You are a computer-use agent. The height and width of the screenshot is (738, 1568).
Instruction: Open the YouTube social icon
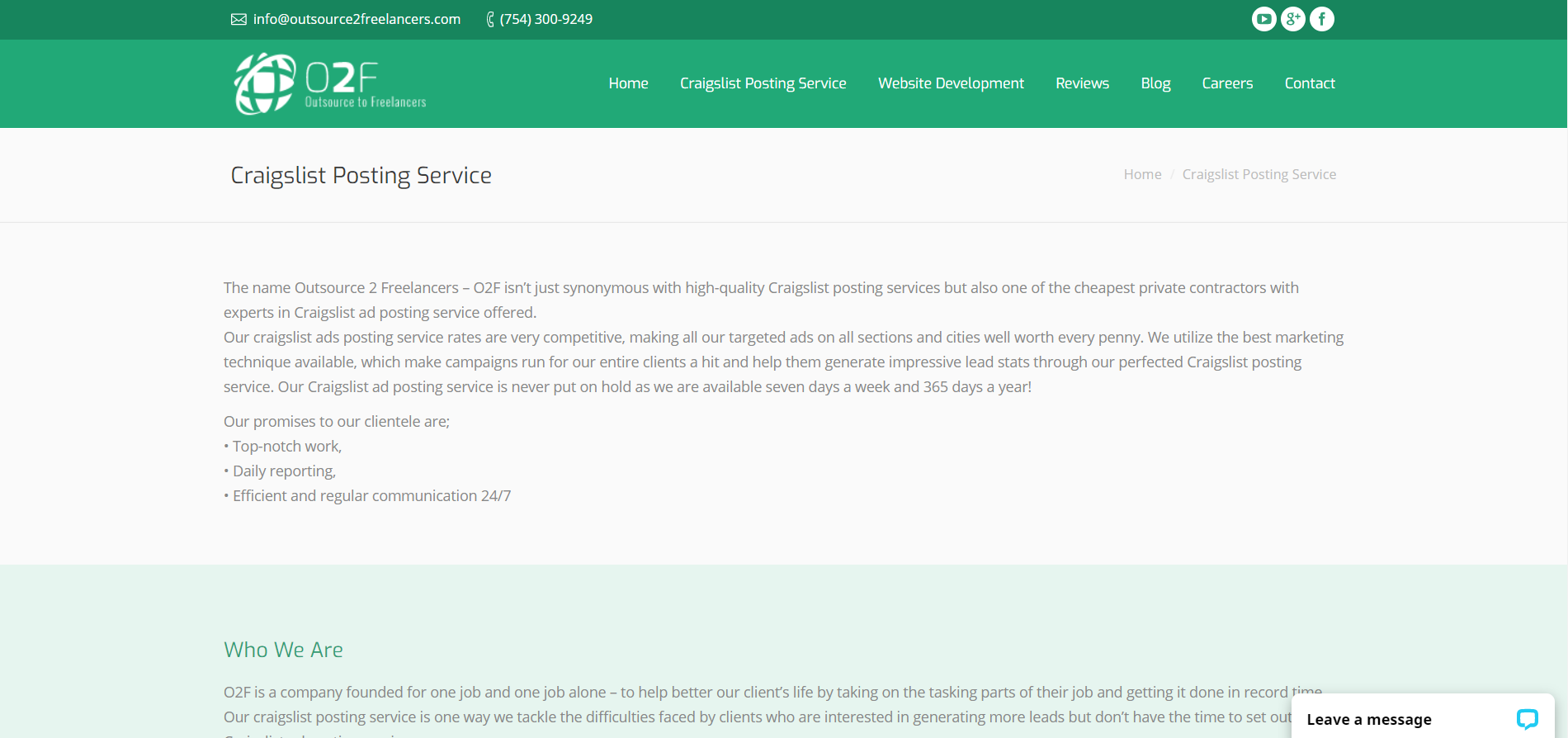click(x=1263, y=19)
